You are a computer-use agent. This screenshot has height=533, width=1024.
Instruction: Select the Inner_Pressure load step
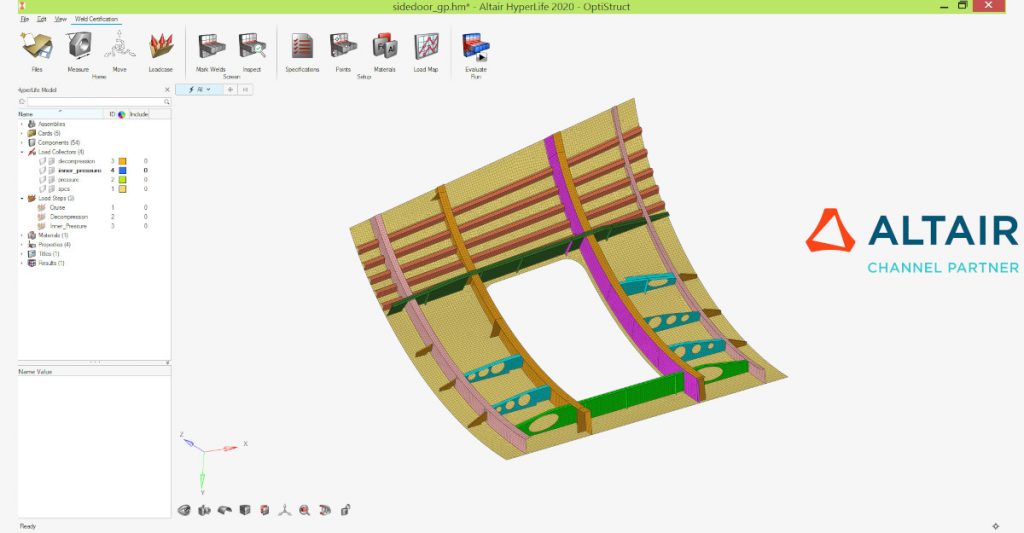[70, 226]
